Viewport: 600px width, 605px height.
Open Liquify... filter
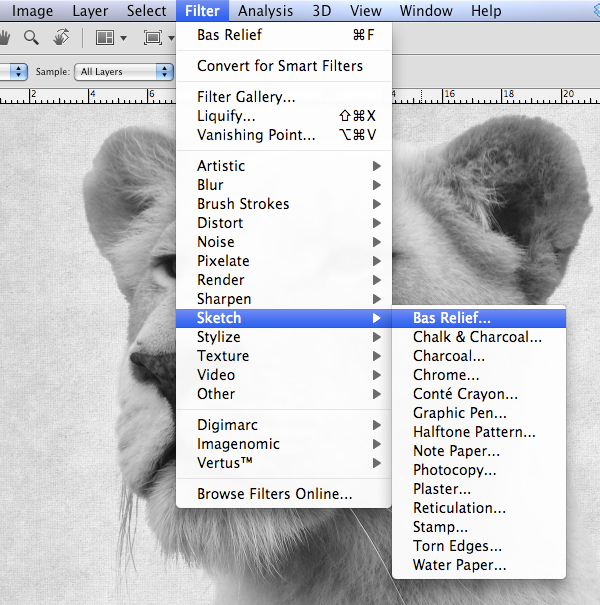pyautogui.click(x=284, y=116)
